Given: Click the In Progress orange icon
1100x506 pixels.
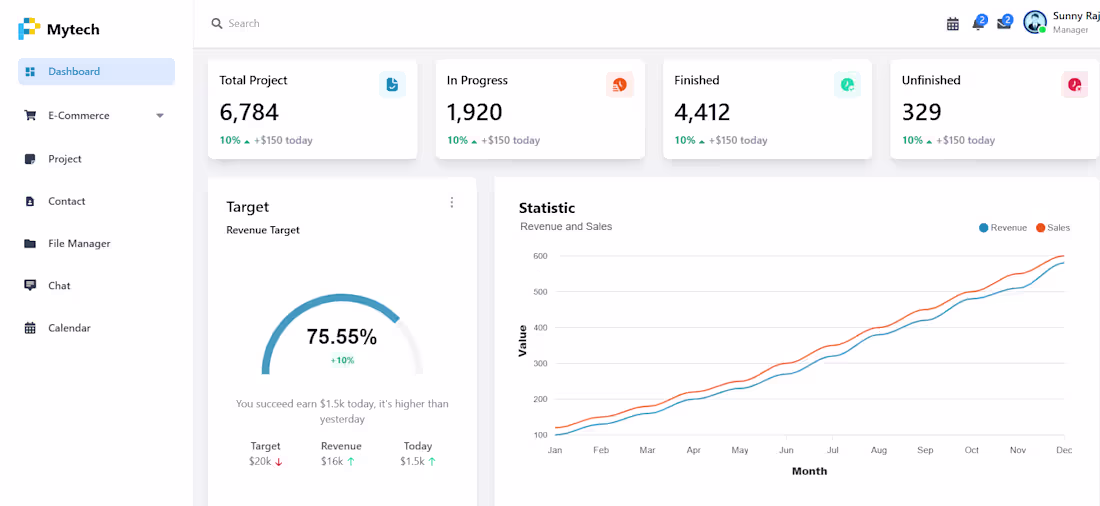Looking at the screenshot, I should [619, 85].
